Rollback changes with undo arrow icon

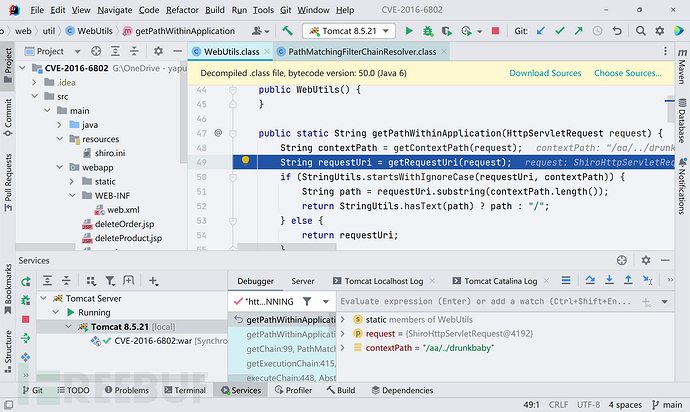point(617,31)
